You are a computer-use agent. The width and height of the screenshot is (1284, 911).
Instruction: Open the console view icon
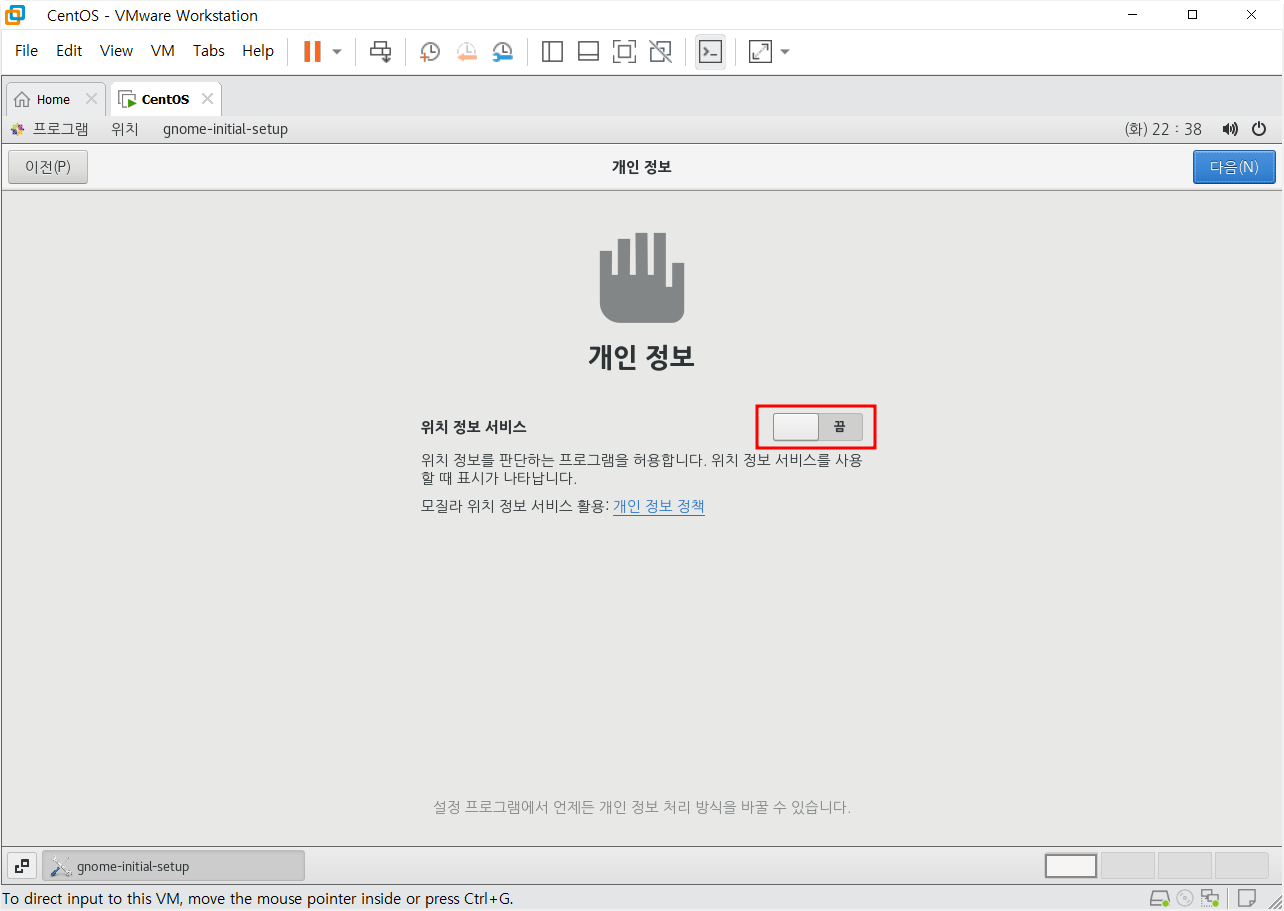pos(710,51)
